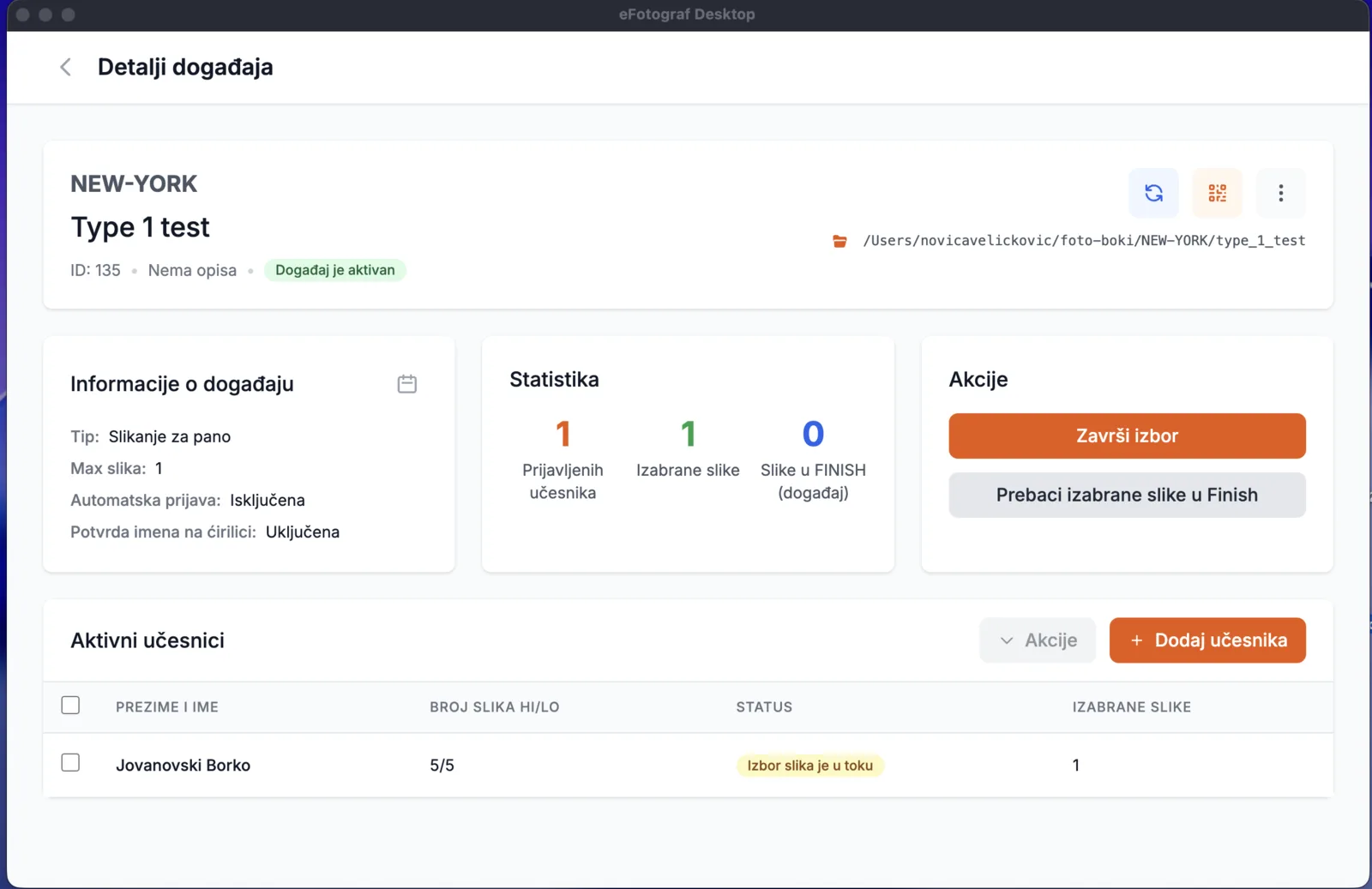1372x889 pixels.
Task: Open the three-dot more options menu
Action: tap(1280, 193)
